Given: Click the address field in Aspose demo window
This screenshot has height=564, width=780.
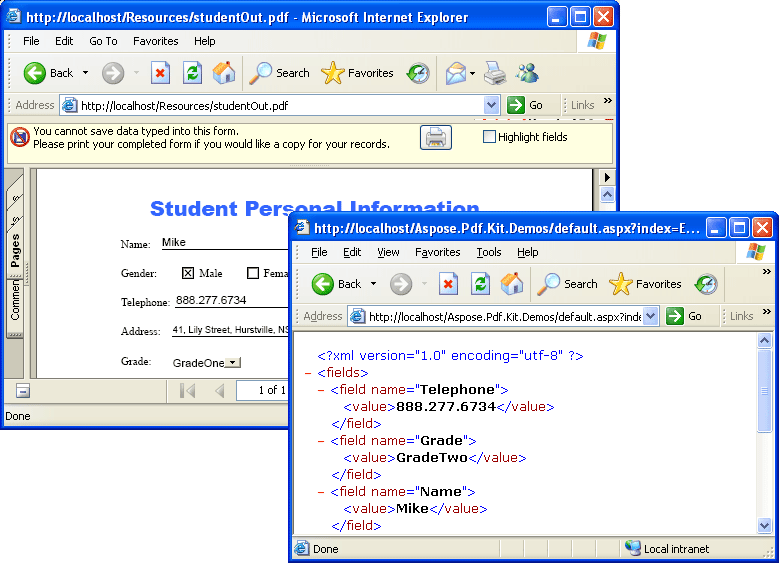Looking at the screenshot, I should tap(503, 316).
